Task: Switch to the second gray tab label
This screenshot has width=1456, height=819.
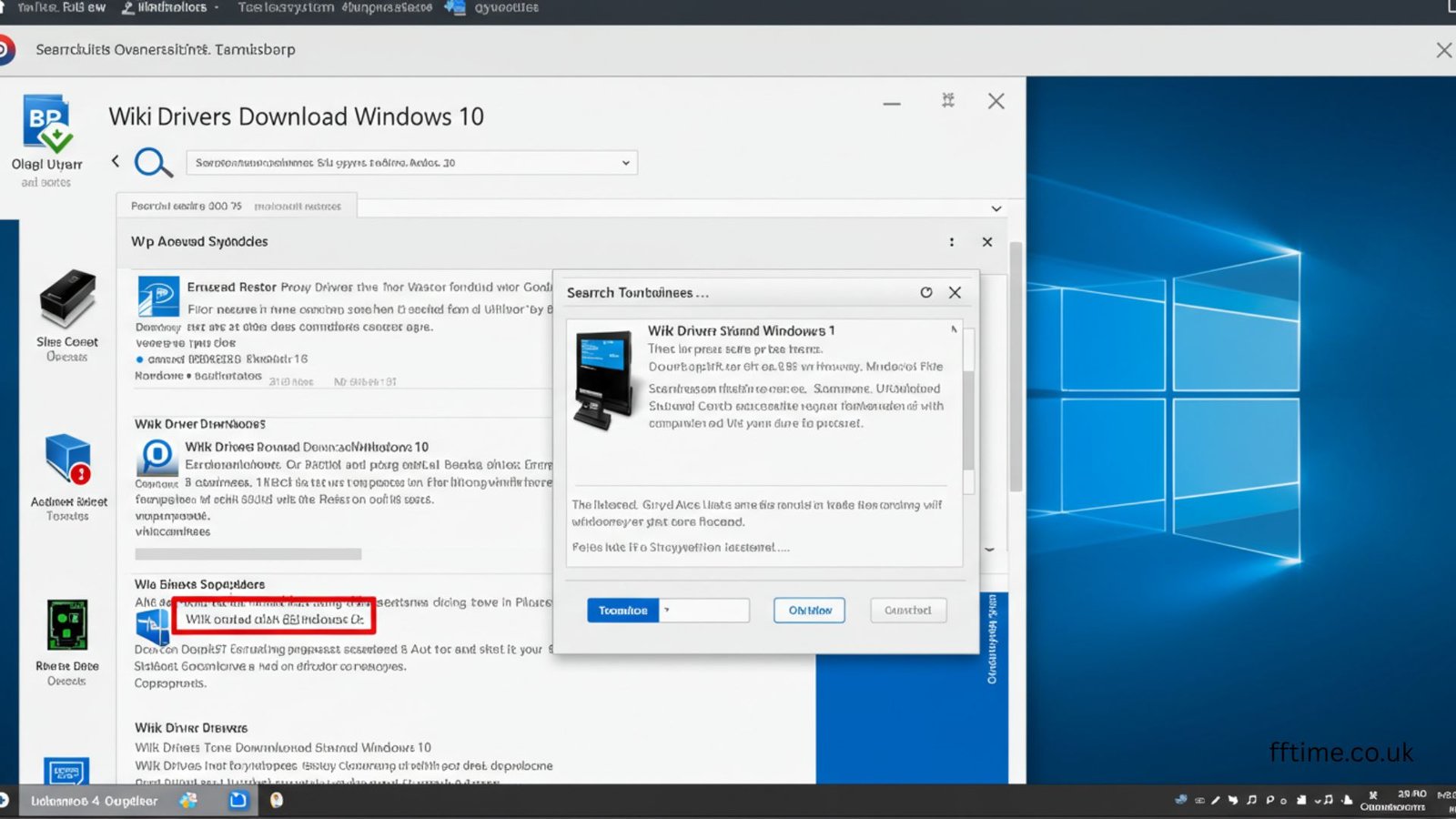Action: (x=298, y=207)
